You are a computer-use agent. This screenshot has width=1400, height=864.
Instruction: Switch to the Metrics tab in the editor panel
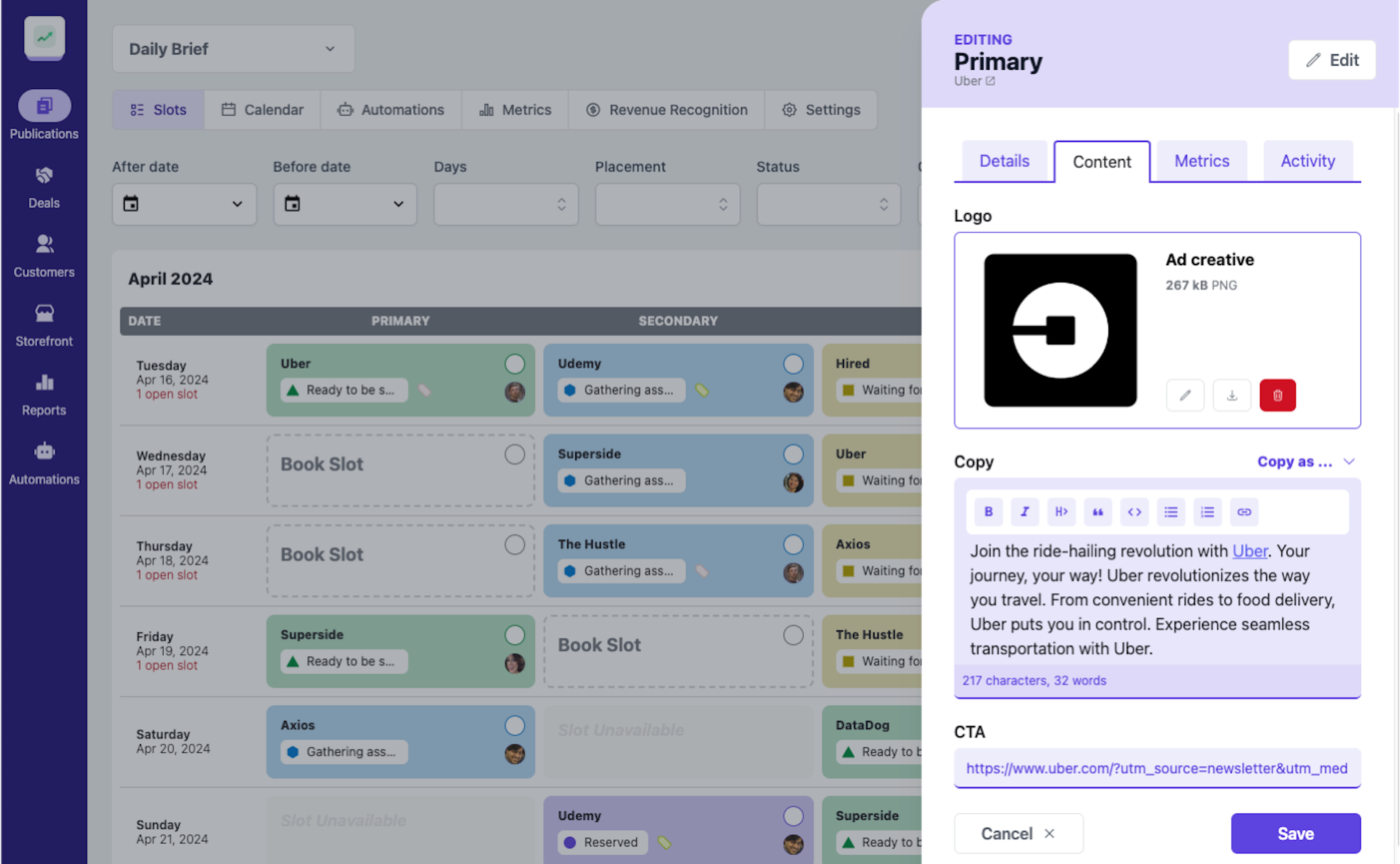[1202, 160]
